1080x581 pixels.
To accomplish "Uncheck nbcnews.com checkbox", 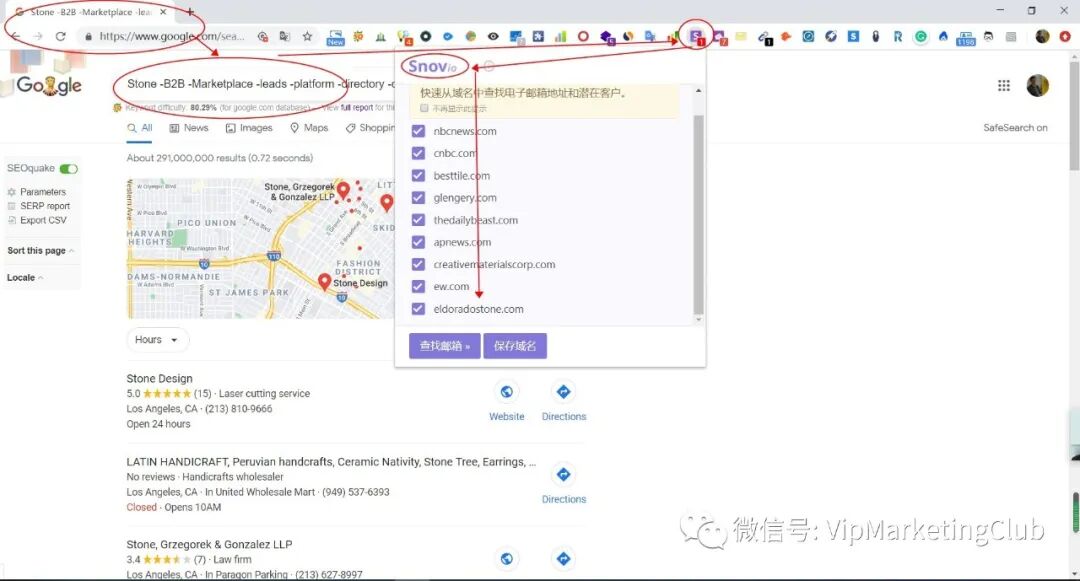I will [x=418, y=131].
